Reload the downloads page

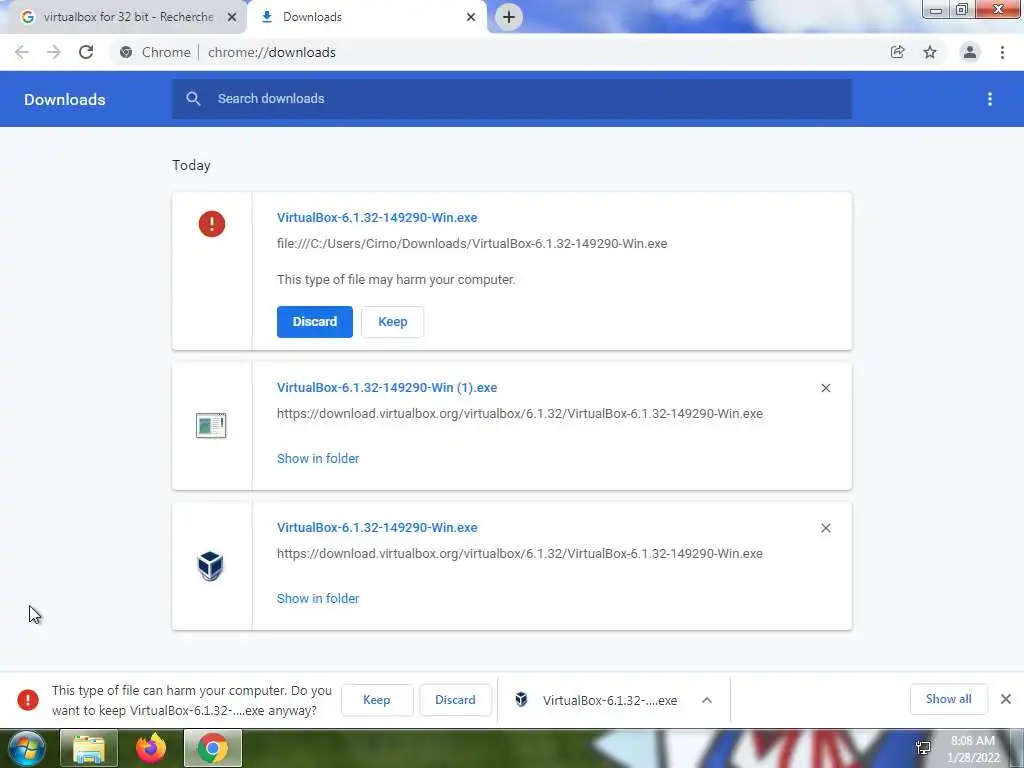86,52
